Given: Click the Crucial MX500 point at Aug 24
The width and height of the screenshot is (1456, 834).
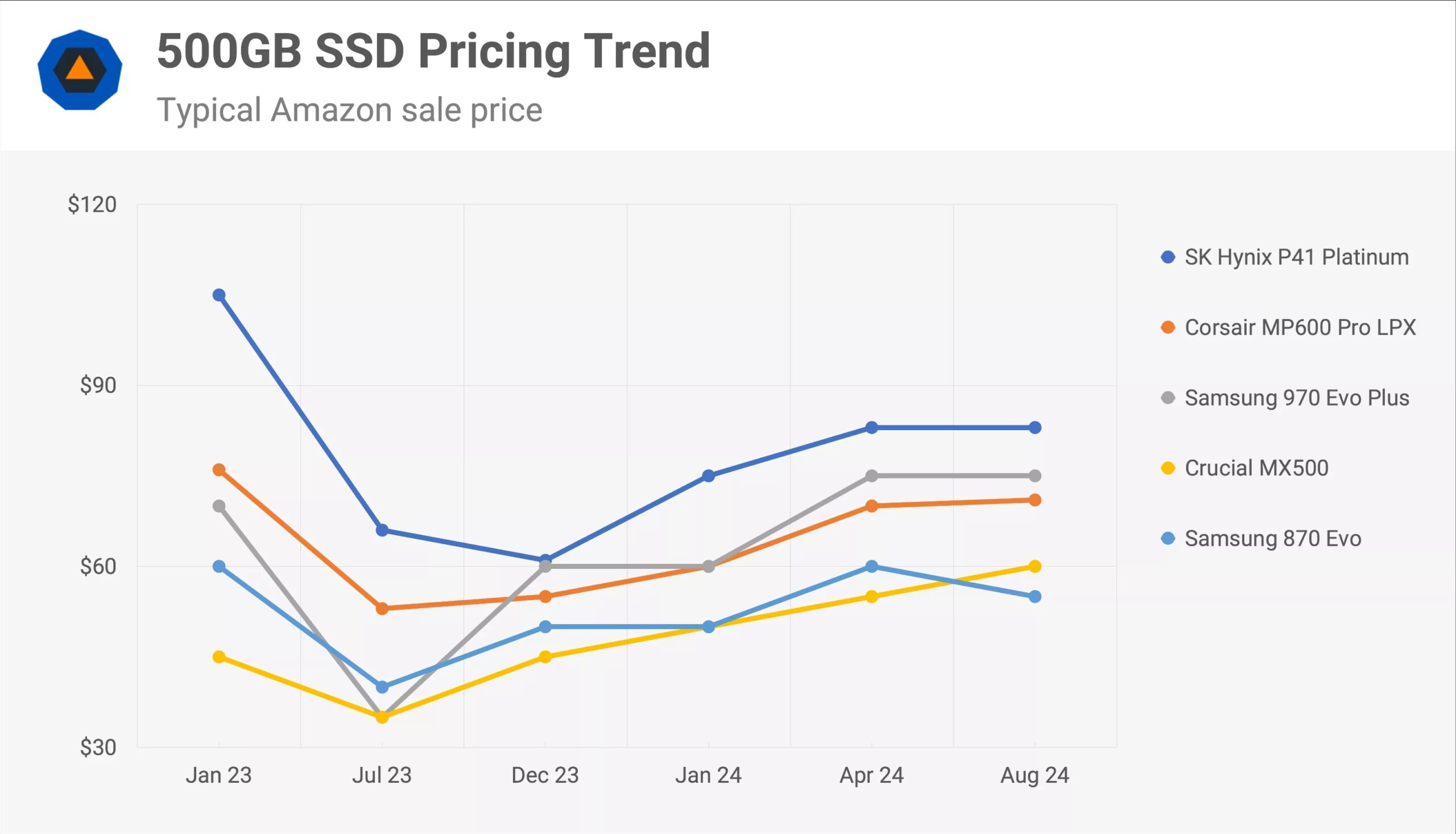Looking at the screenshot, I should 1035,567.
